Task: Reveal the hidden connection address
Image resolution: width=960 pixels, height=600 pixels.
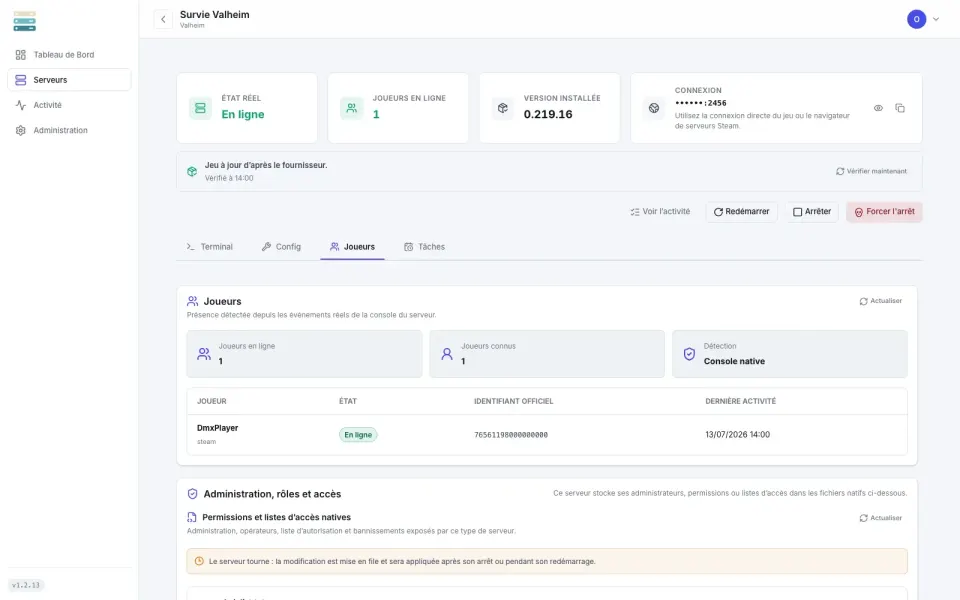Action: click(878, 108)
